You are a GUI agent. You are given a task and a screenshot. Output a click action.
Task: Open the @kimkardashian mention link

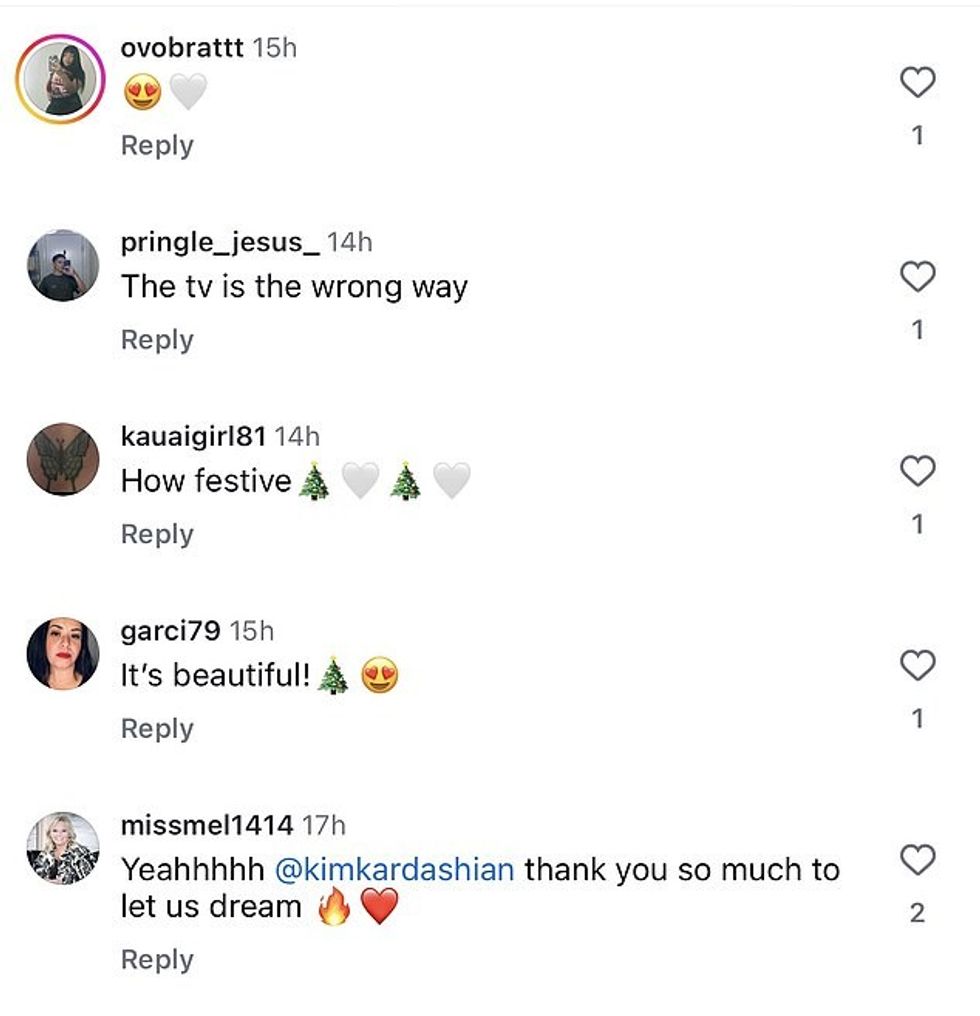tap(394, 869)
